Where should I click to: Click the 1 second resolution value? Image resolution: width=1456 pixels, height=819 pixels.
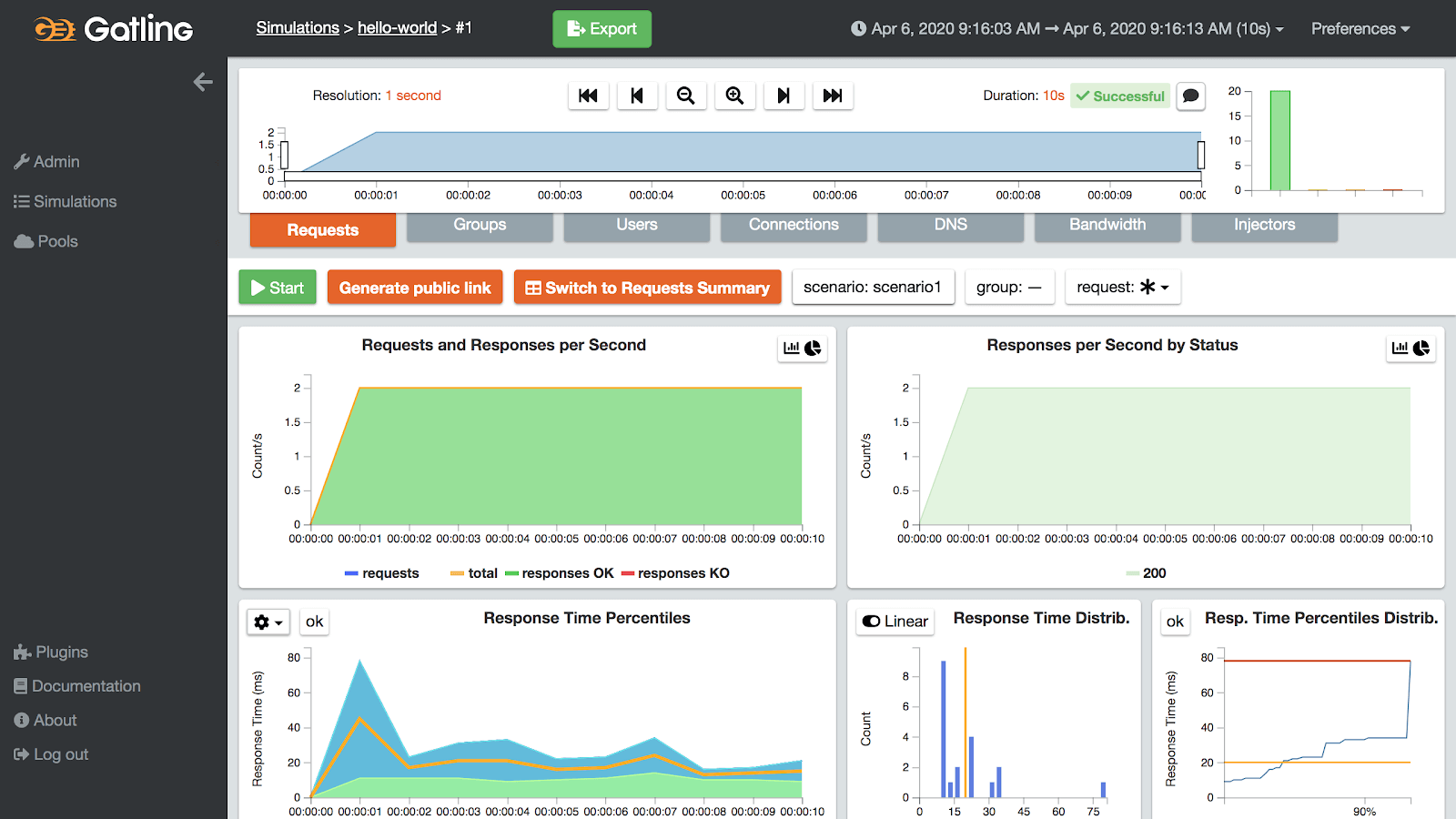(413, 96)
